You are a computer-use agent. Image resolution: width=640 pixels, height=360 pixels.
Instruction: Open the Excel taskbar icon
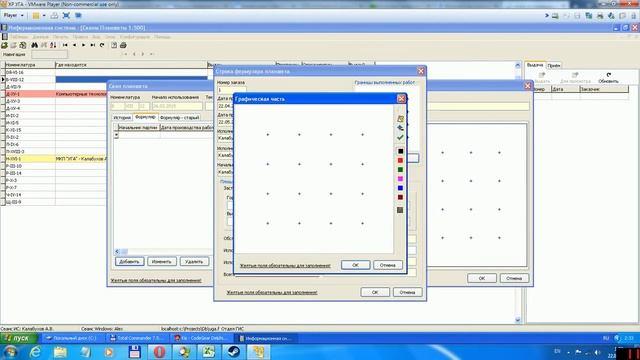point(209,351)
